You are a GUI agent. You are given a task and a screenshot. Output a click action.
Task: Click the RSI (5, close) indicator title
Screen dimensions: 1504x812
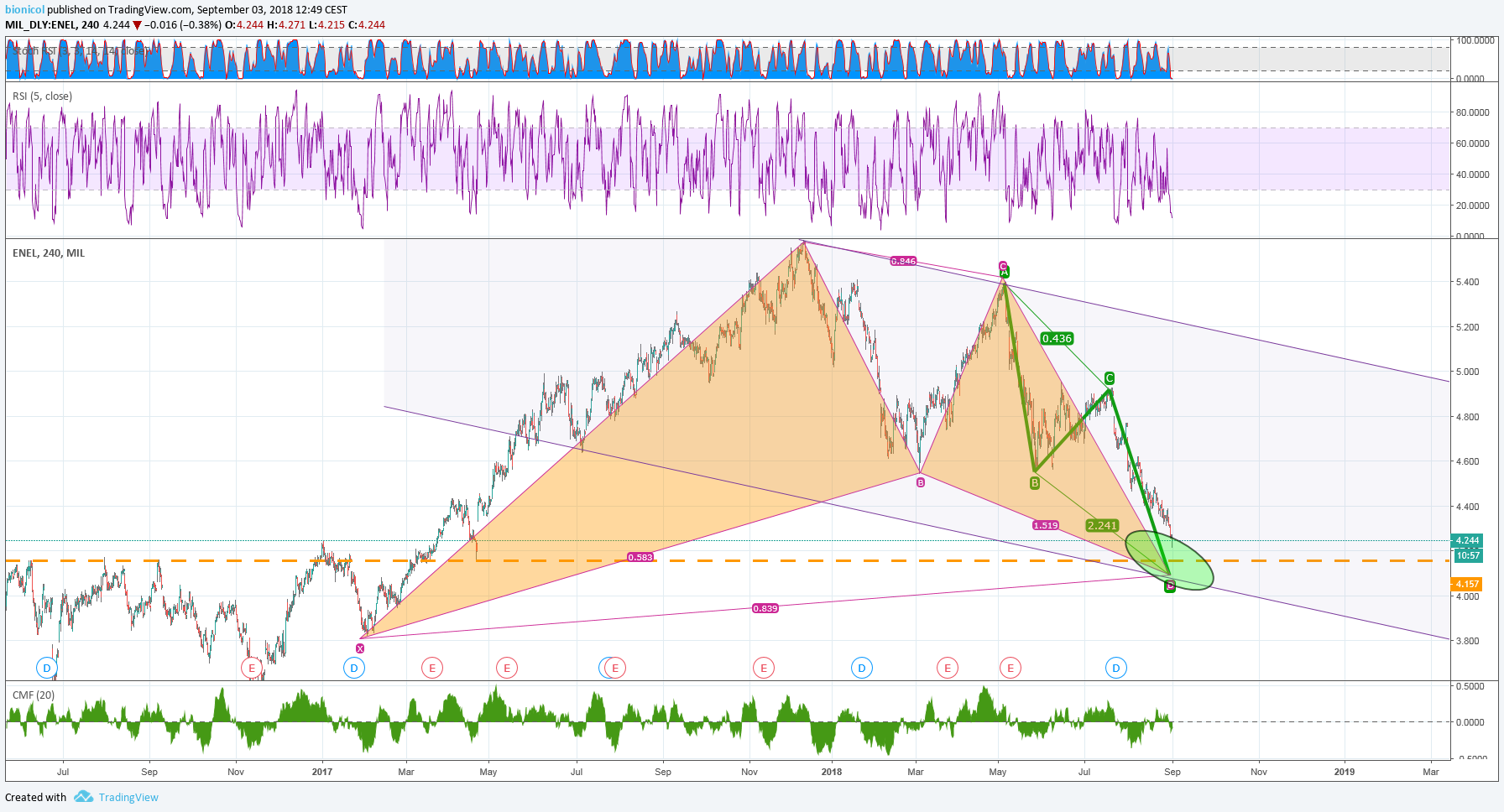pos(42,96)
